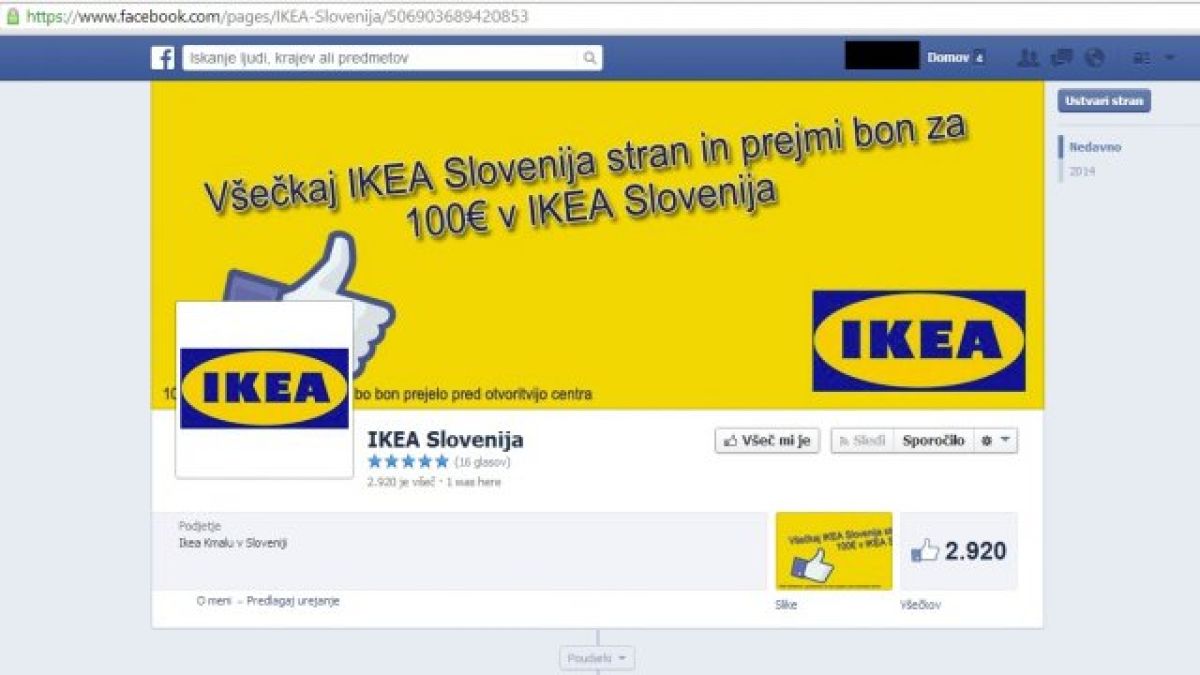The height and width of the screenshot is (675, 1200).
Task: Open the Slike photos thumbnail
Action: pos(834,551)
